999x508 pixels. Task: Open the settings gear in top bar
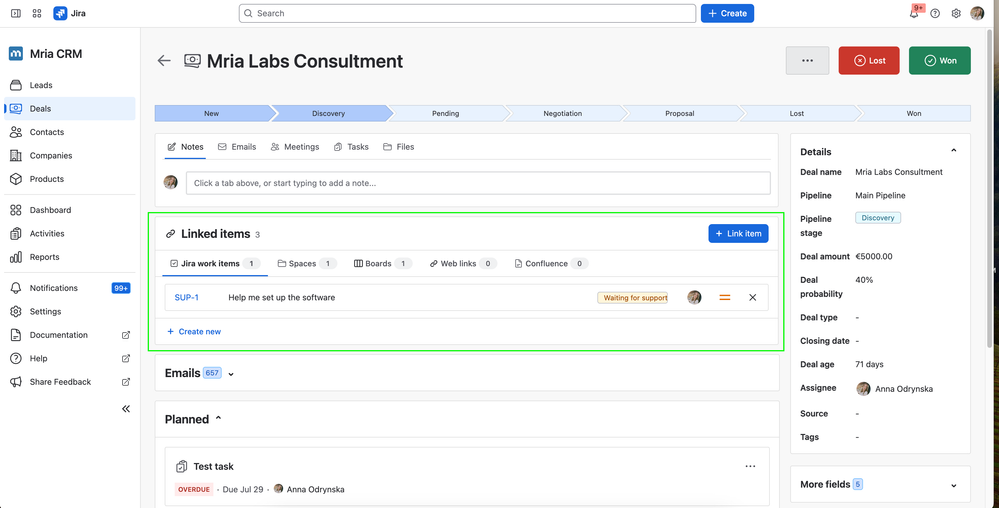tap(956, 13)
